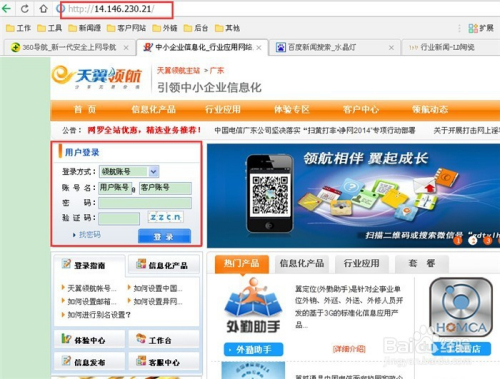Click the 外勤助手 product icon
This screenshot has height=379, width=500.
pyautogui.click(x=253, y=305)
